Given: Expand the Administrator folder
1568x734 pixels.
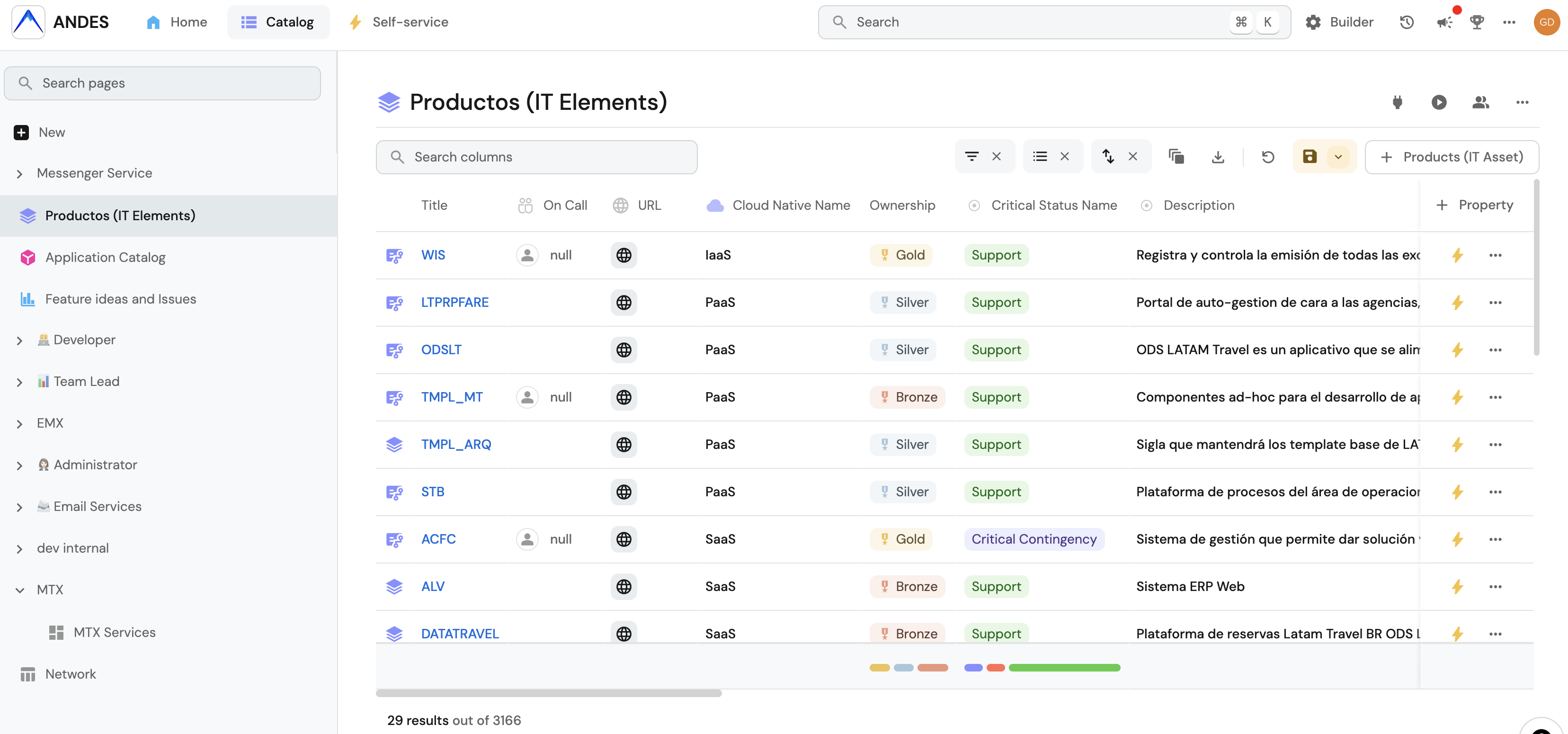Looking at the screenshot, I should pyautogui.click(x=19, y=465).
